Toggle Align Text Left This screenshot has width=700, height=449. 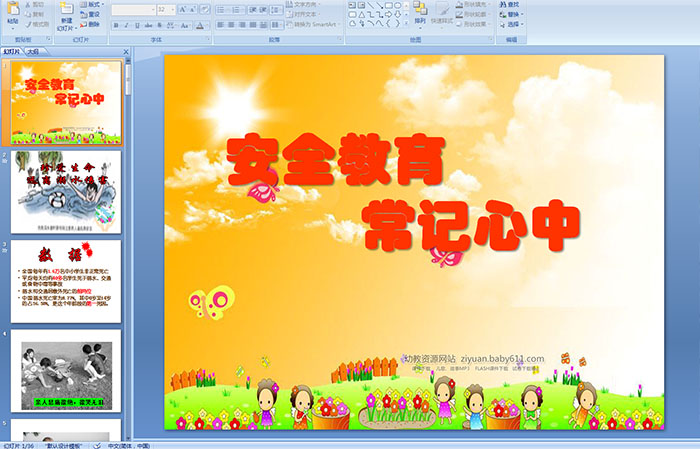click(220, 25)
